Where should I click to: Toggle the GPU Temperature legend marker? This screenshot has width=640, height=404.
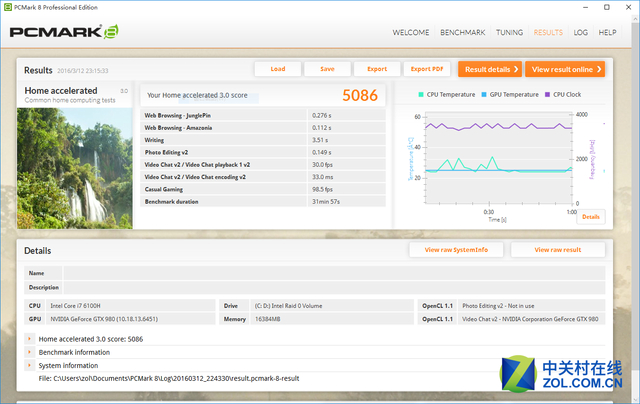(x=482, y=95)
